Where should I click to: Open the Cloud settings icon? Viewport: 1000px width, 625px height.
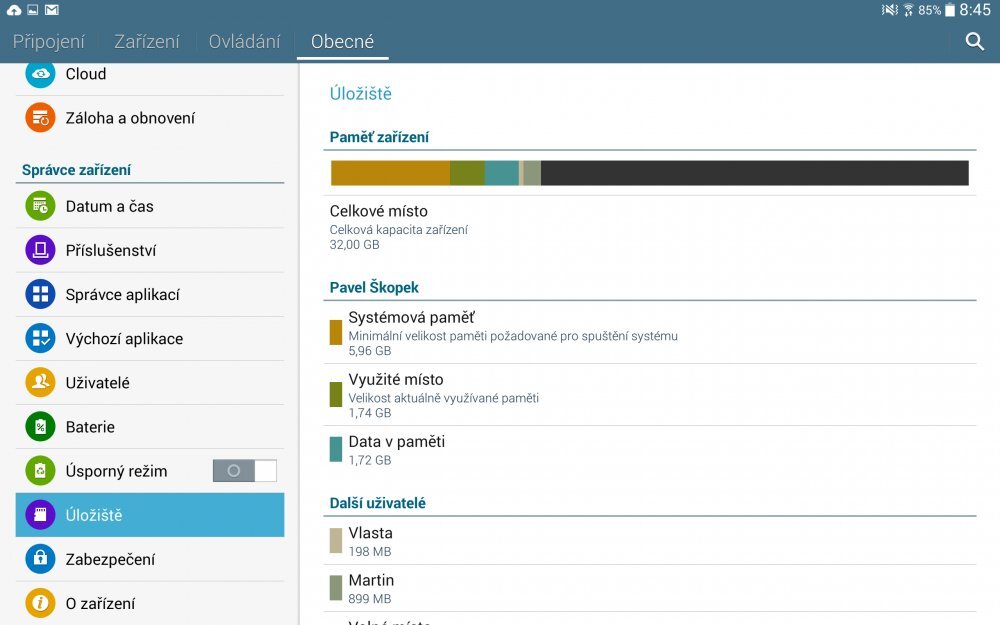[x=40, y=73]
